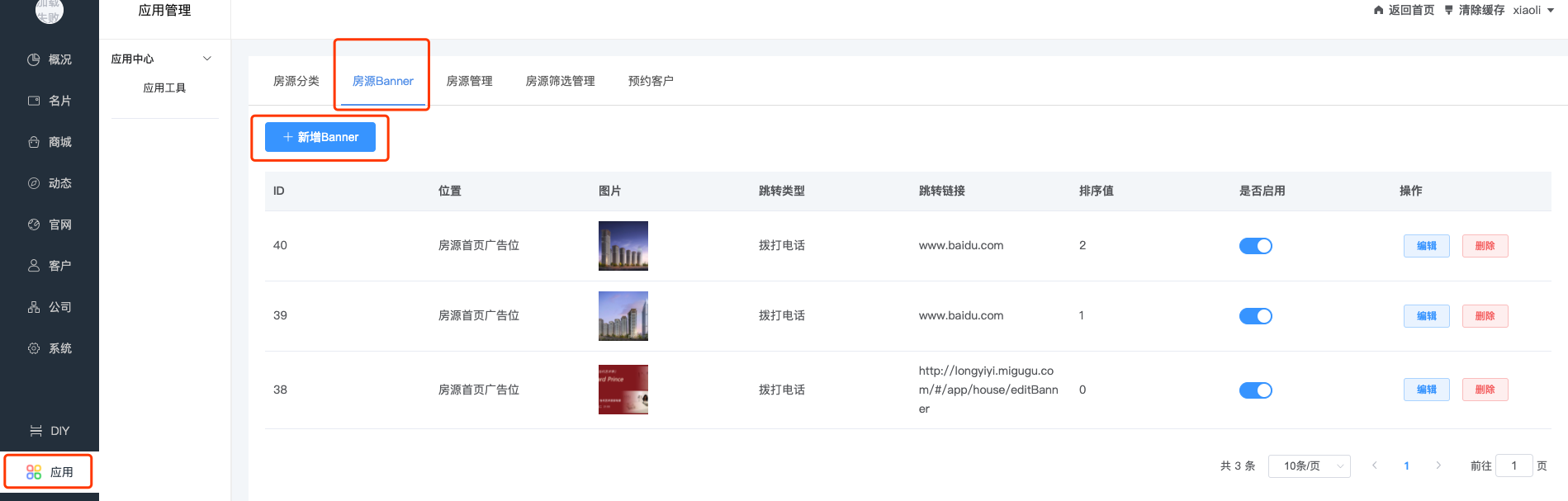Screen dimensions: 1568x501
Task: Click the user avatar at top left
Action: (50, 10)
